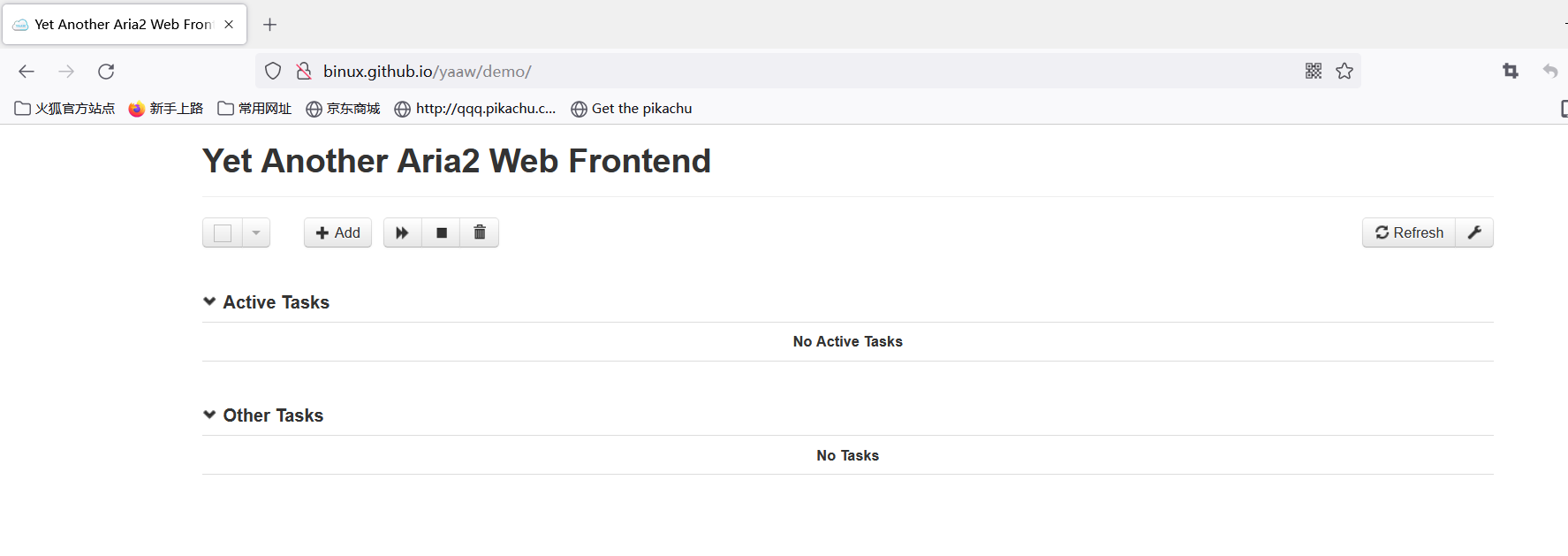Open settings via the wrench icon
Image resolution: width=1568 pixels, height=556 pixels.
coord(1474,232)
